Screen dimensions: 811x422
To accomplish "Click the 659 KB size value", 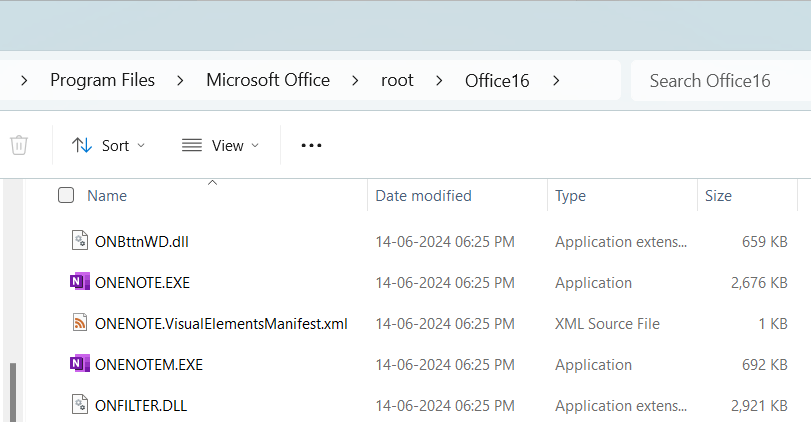I will 764,242.
